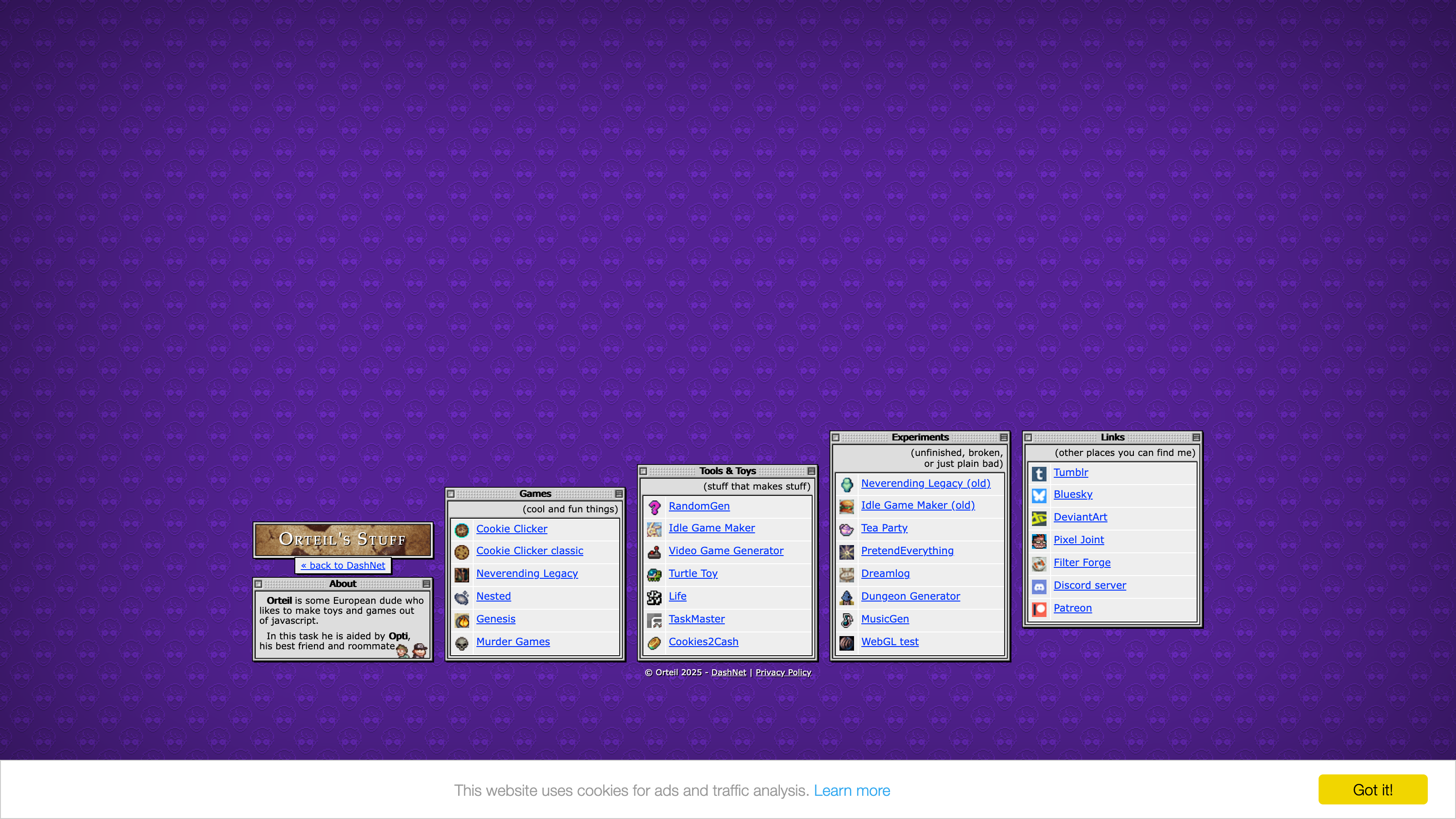Screen dimensions: 1456x819
Task: Click the Tumblr logo icon
Action: 1039,474
